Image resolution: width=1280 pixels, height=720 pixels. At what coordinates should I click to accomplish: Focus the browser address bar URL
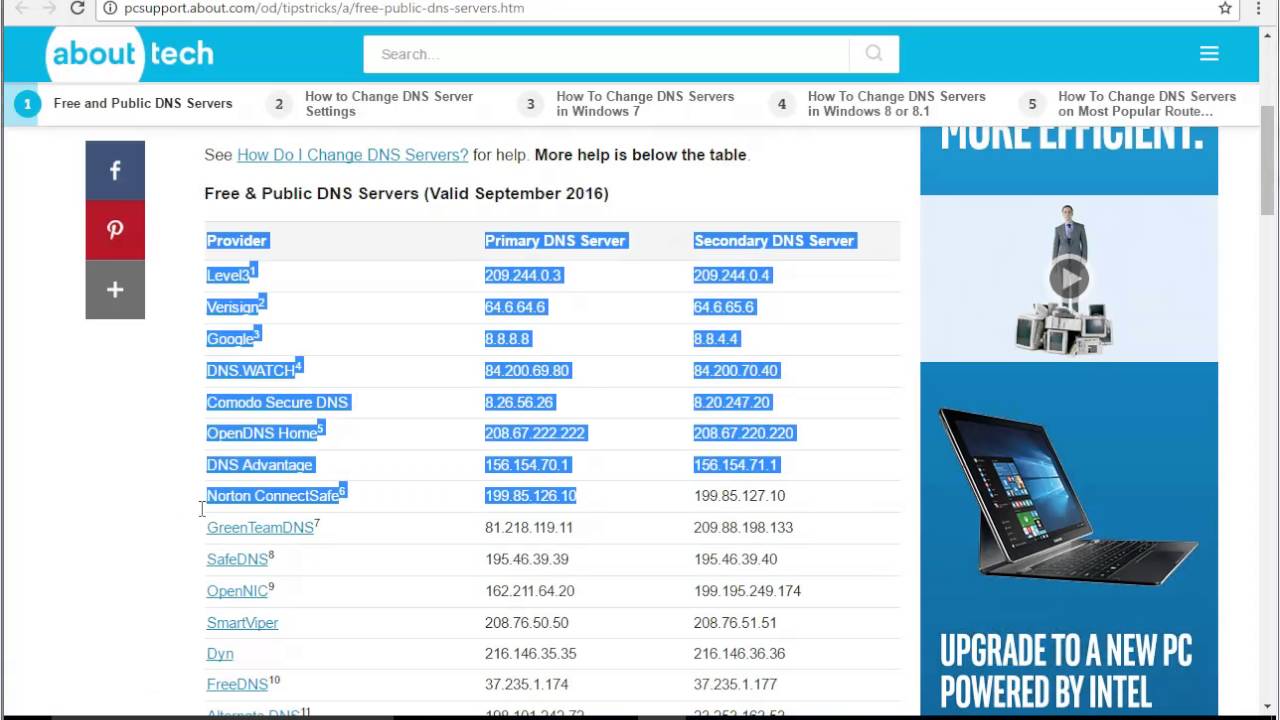click(324, 8)
